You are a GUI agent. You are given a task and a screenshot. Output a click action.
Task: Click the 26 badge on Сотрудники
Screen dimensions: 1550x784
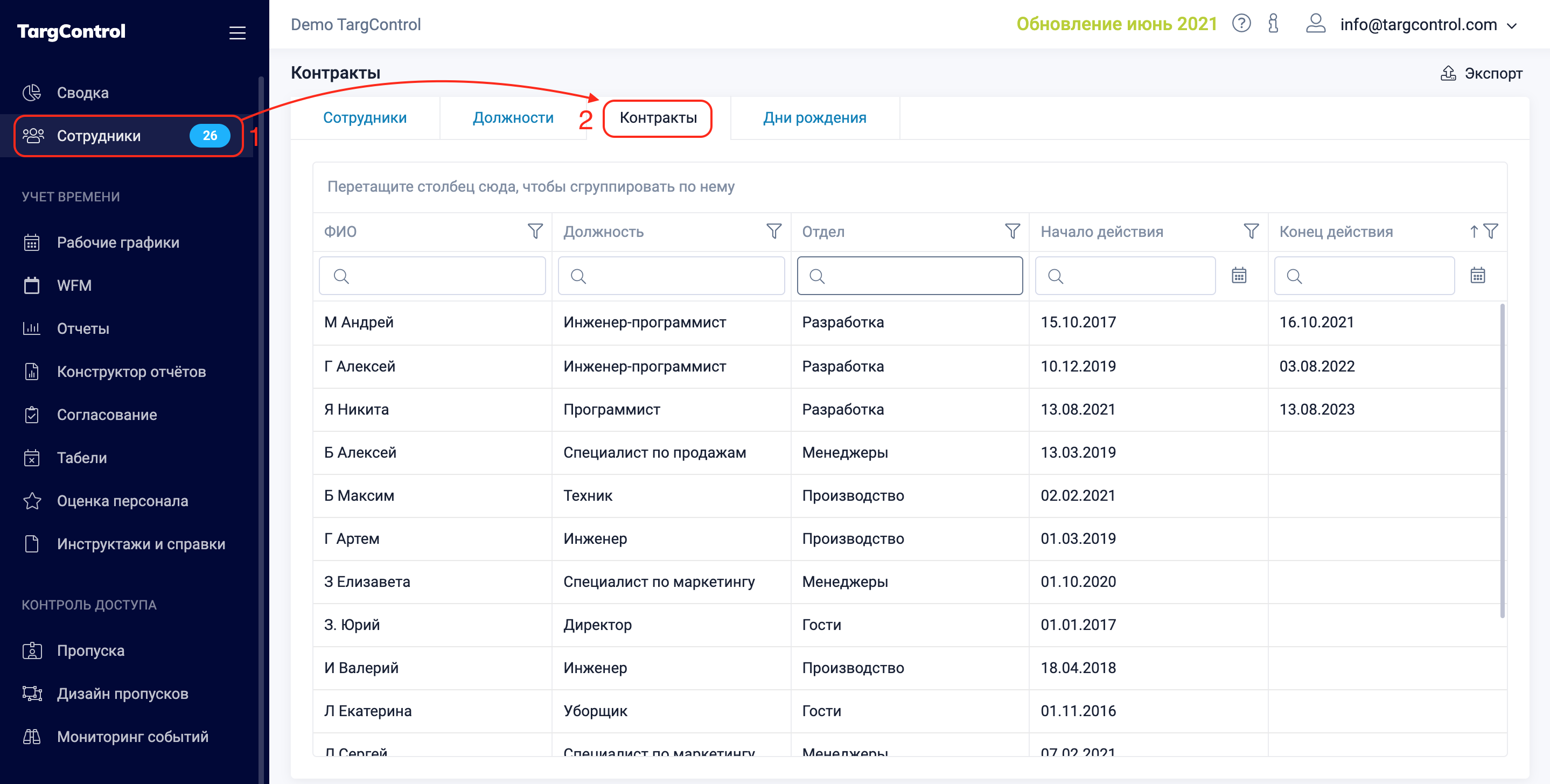(210, 136)
